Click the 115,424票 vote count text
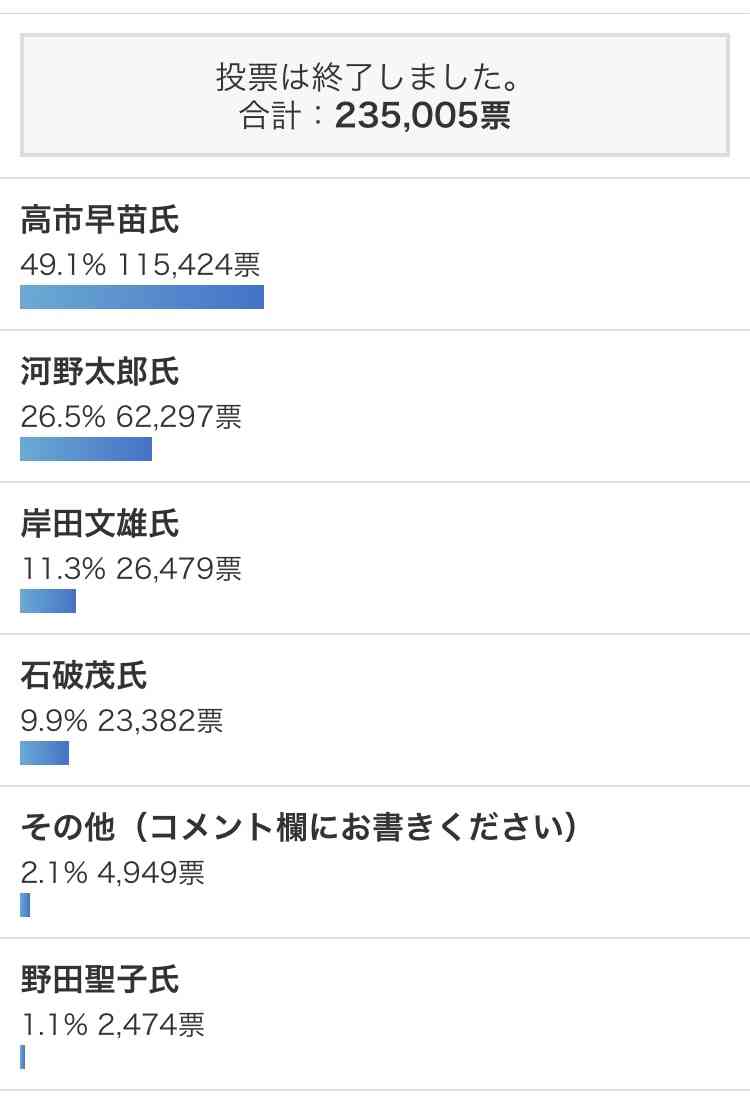Screen dimensions: 750x1098 (189, 265)
